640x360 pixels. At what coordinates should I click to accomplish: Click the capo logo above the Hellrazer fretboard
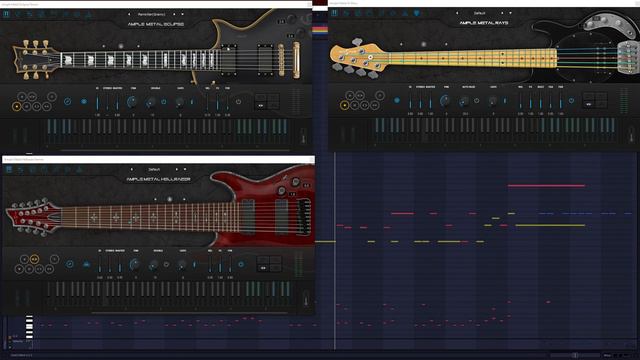click(x=170, y=199)
